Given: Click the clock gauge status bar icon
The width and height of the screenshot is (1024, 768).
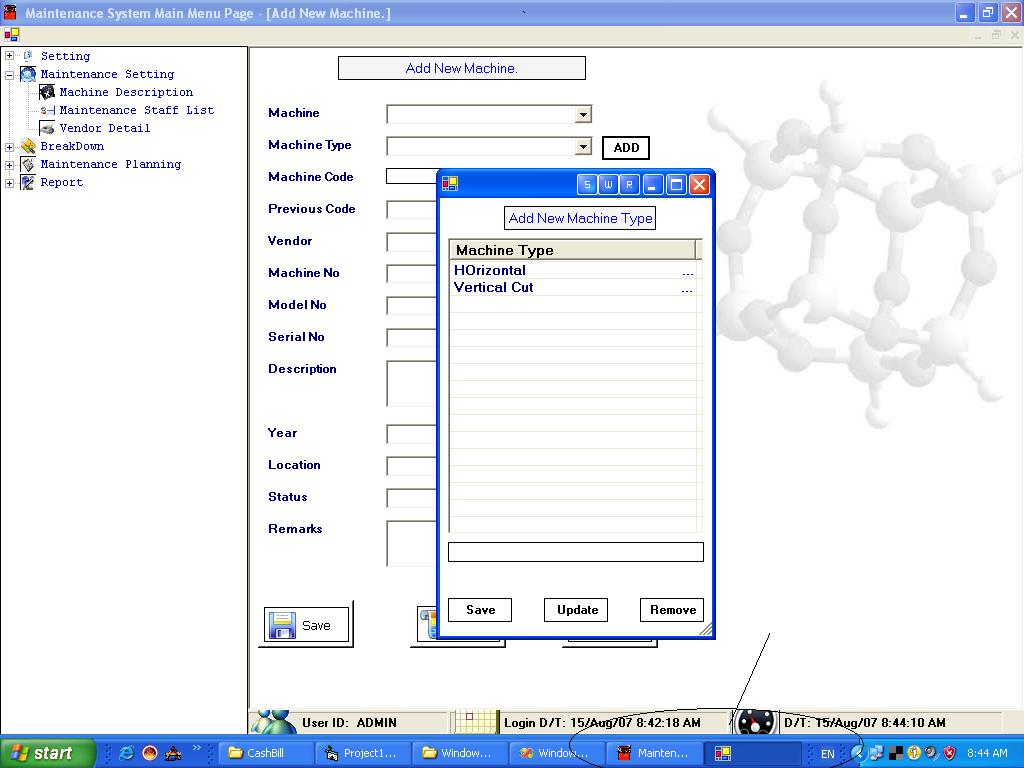Looking at the screenshot, I should click(756, 722).
